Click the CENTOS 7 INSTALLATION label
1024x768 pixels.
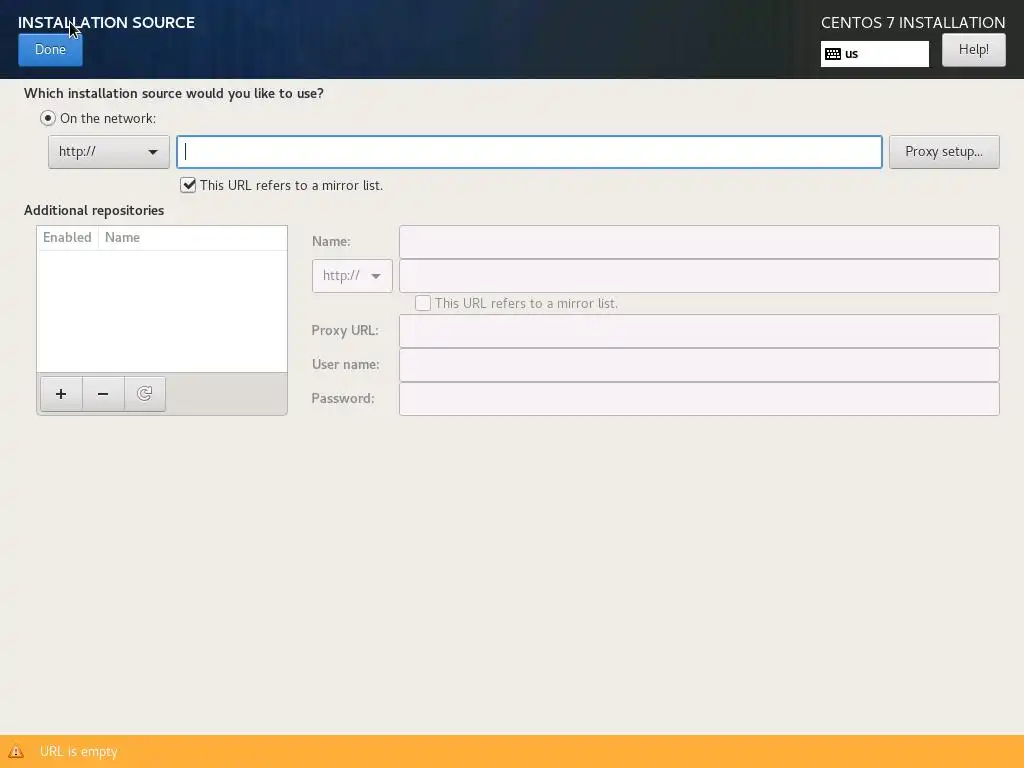(x=913, y=22)
